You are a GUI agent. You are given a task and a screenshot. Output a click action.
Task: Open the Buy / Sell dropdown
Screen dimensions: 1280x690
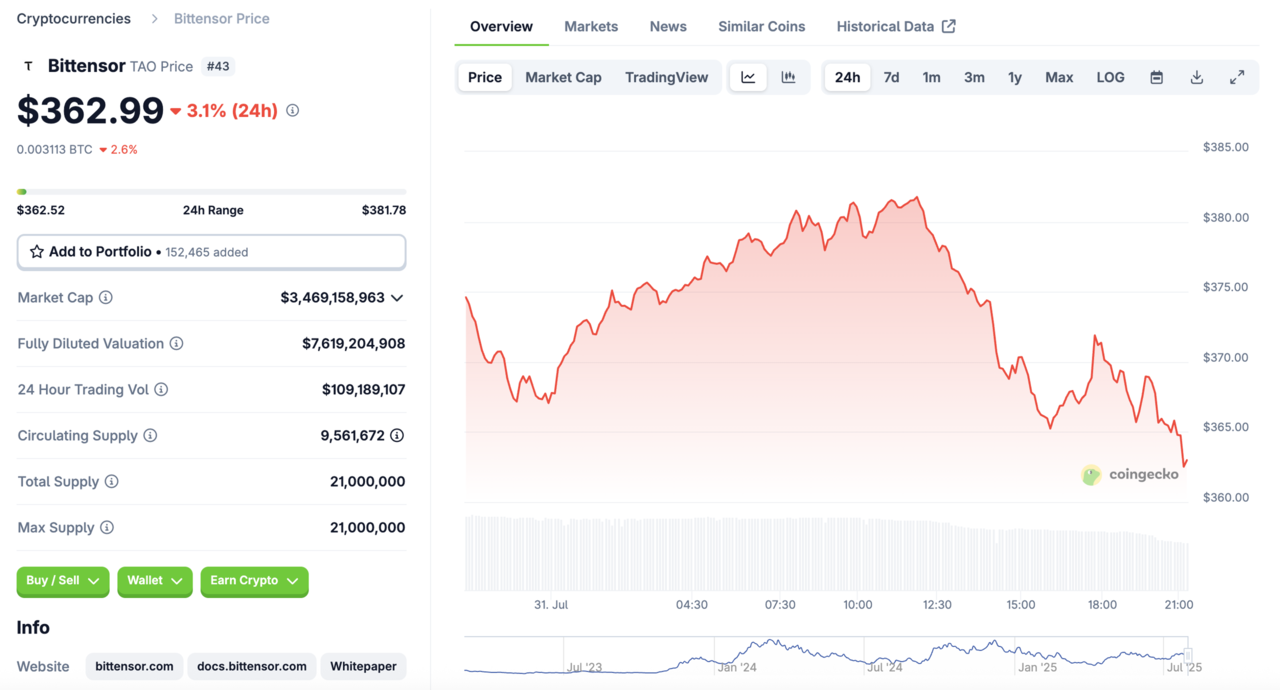[x=62, y=581]
